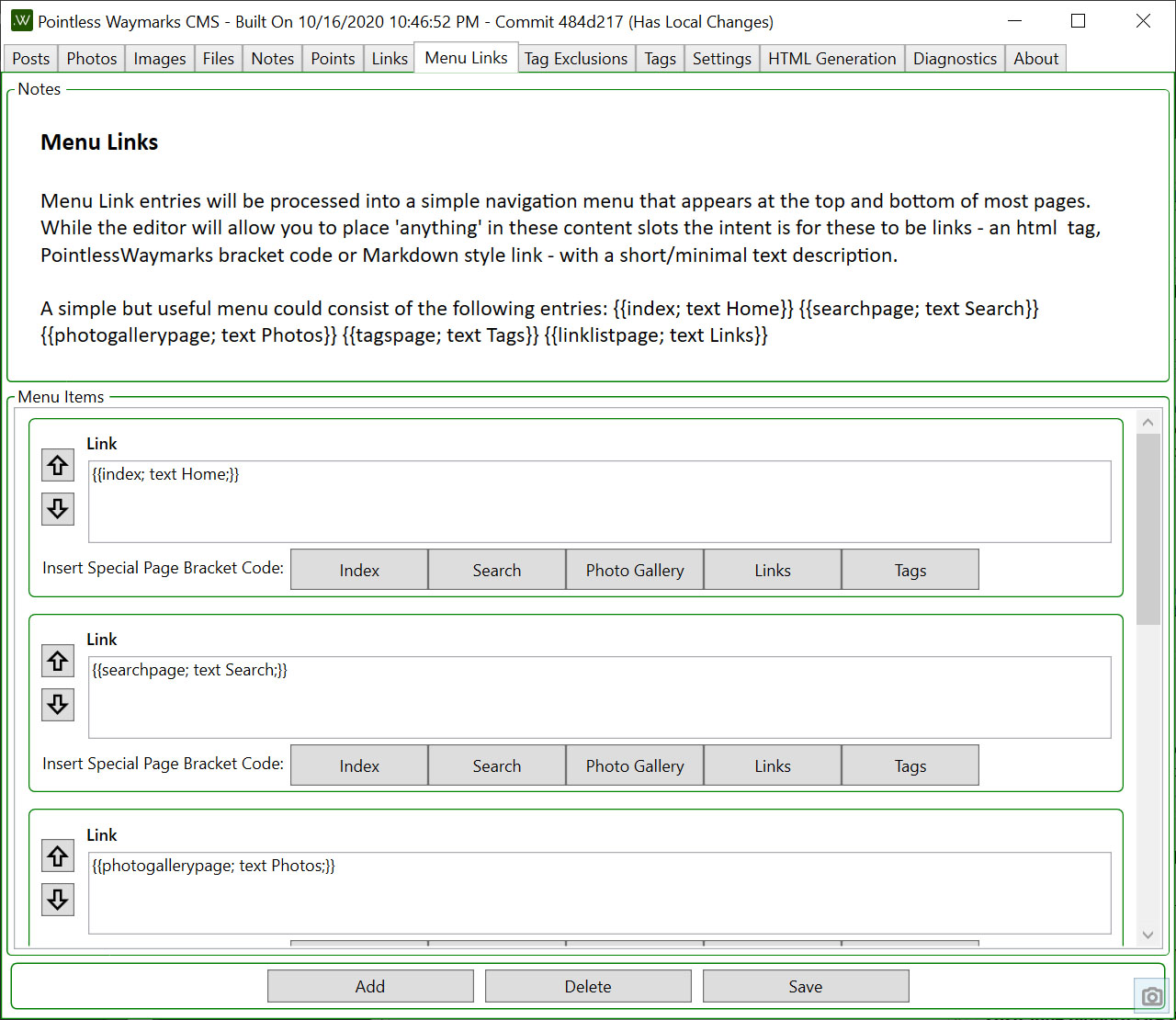Click the Menu Links notes heading
The image size is (1176, 1020).
99,142
